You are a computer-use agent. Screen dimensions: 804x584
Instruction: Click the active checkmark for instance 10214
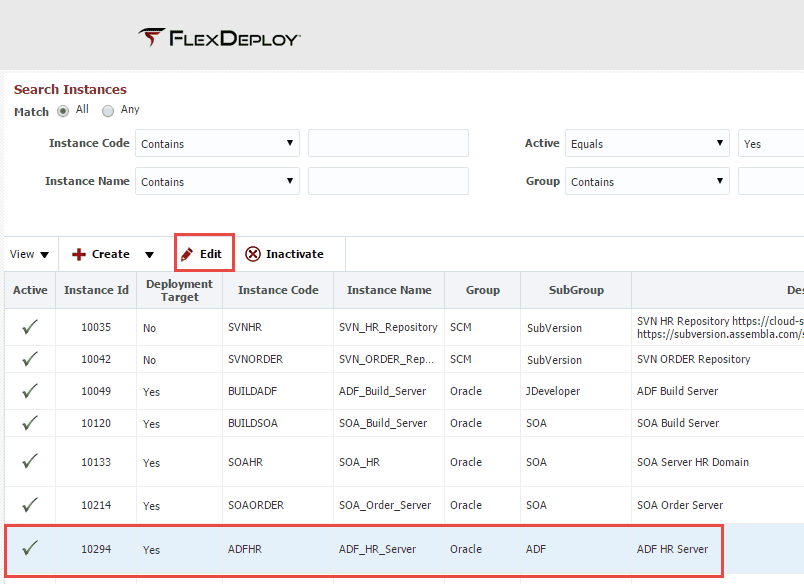[x=30, y=505]
